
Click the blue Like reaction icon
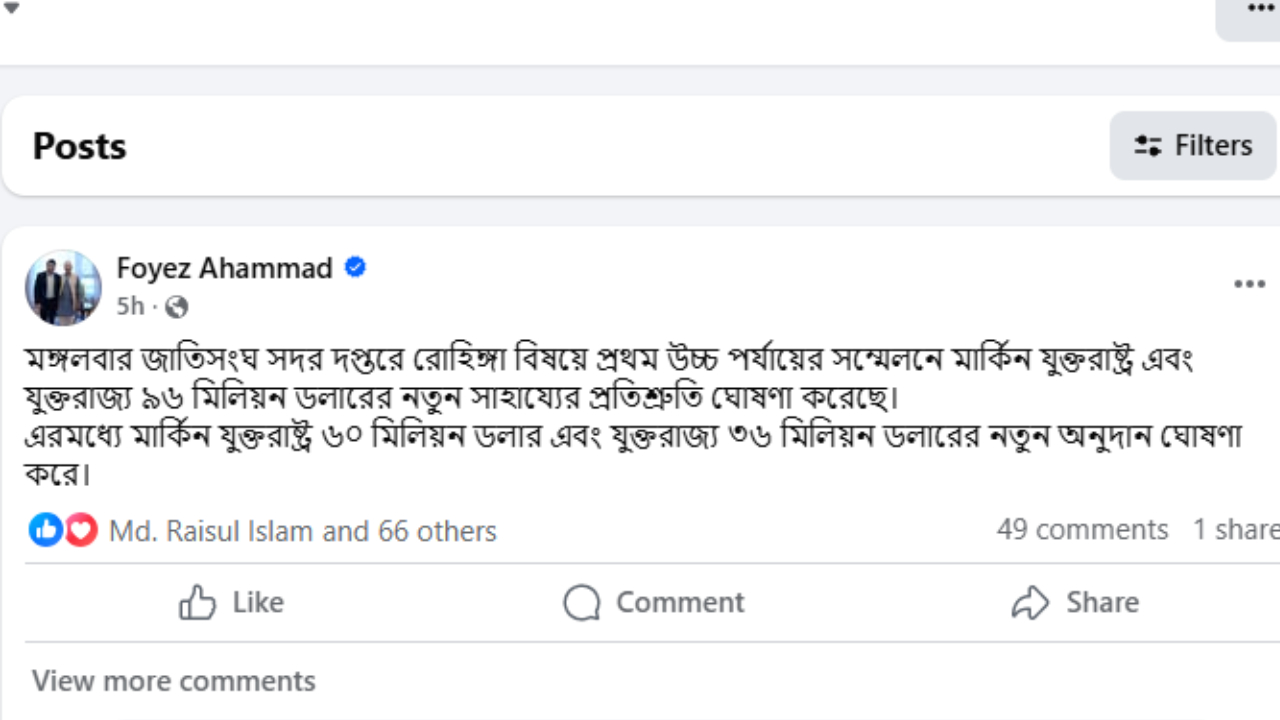45,530
